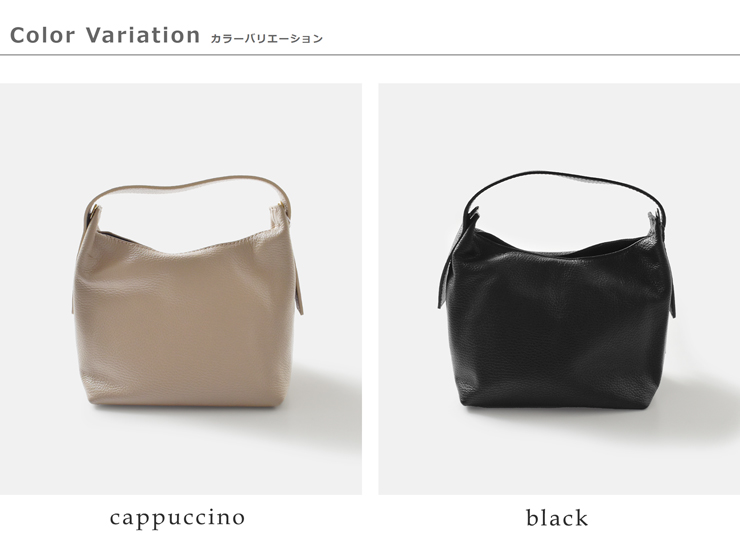
Task: Click the bottom edge of the cappuccino bag
Action: (186, 405)
